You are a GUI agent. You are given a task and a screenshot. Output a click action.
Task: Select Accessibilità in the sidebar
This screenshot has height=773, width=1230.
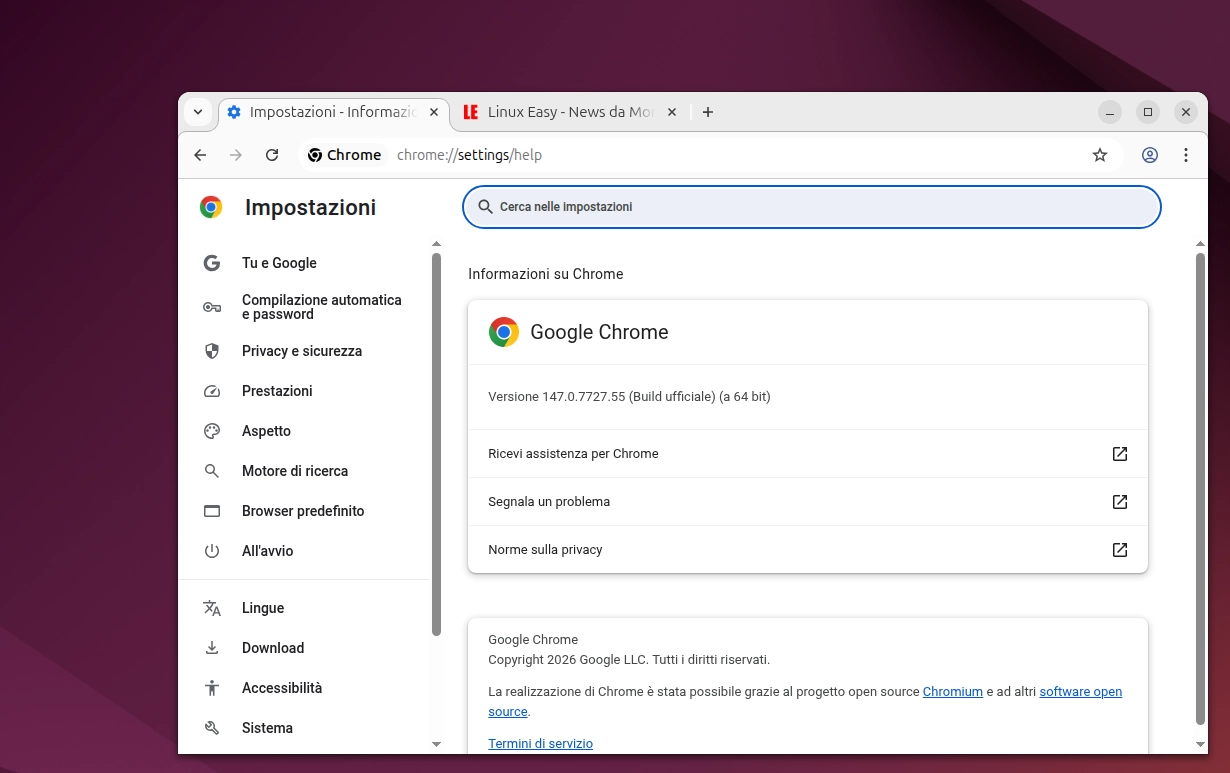coord(281,688)
